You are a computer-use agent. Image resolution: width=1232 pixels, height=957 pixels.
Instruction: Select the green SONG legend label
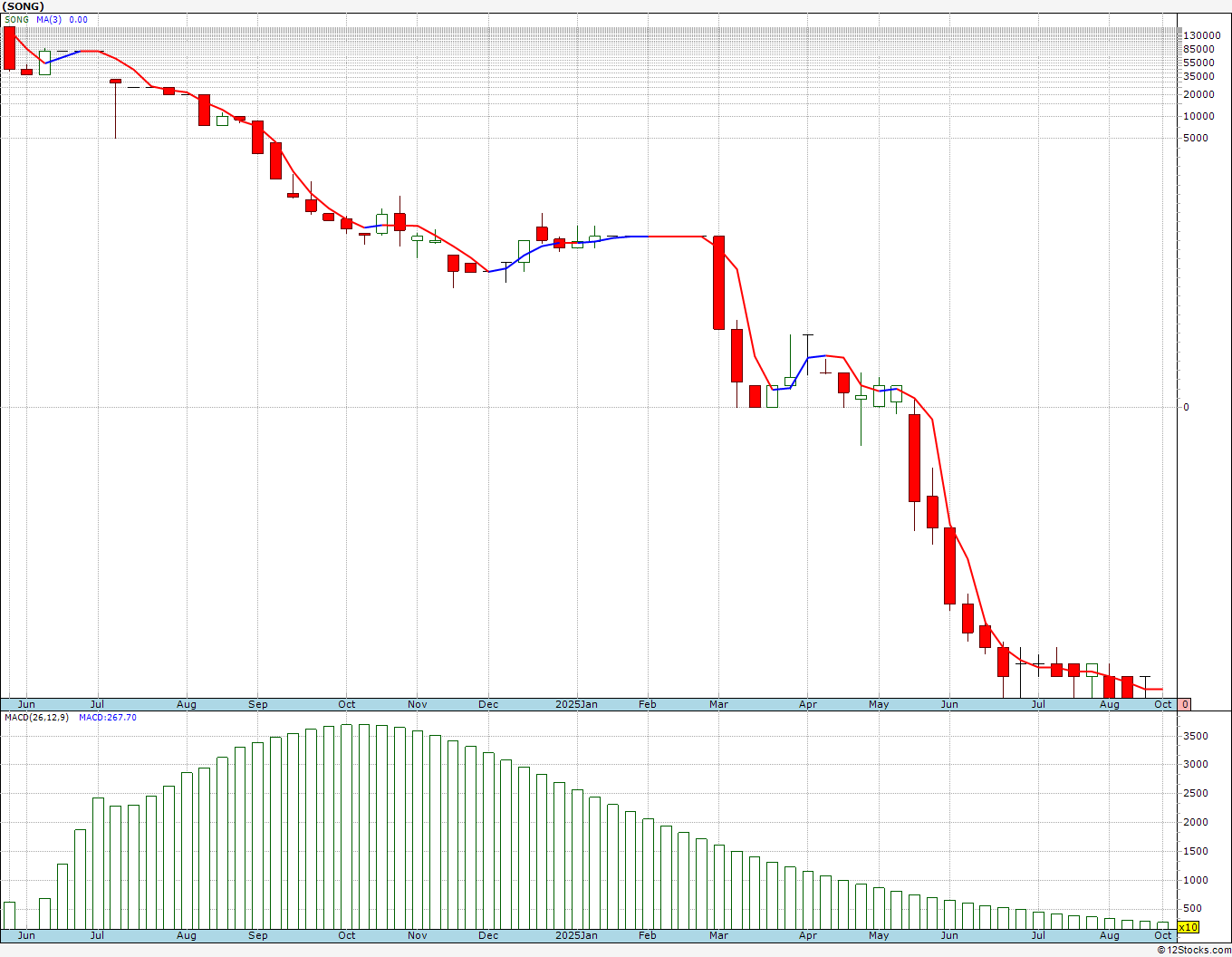(16, 19)
